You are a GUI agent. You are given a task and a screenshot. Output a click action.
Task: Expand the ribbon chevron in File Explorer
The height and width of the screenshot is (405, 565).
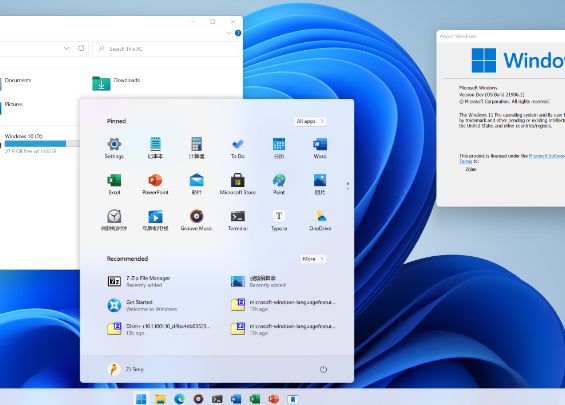tap(229, 33)
